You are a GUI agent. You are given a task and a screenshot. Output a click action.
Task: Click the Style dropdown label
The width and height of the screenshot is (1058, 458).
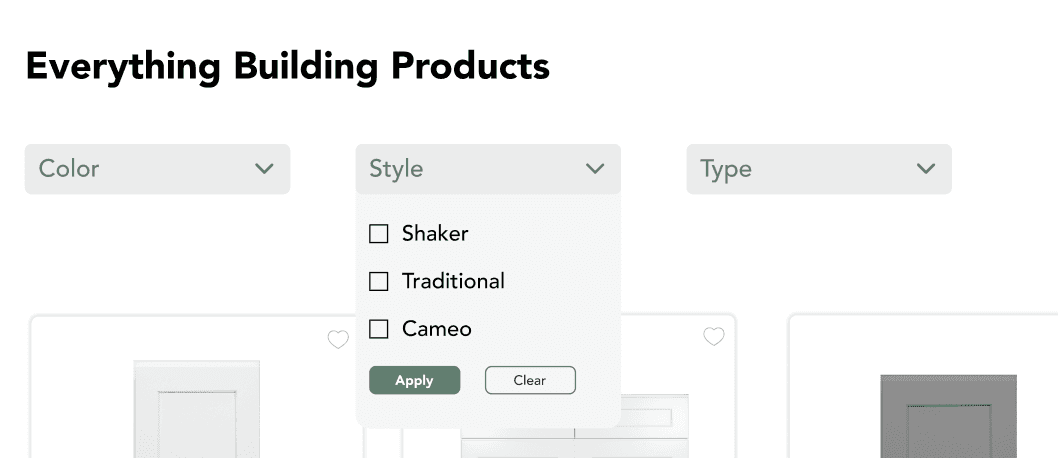(396, 169)
